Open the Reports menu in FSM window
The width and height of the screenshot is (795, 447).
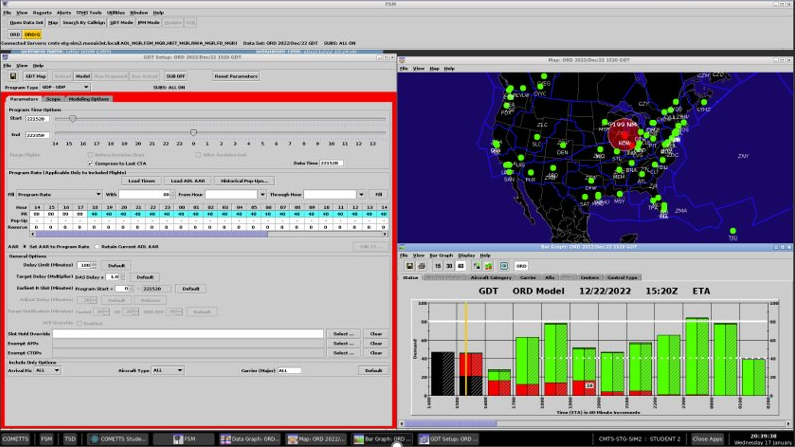[x=42, y=13]
